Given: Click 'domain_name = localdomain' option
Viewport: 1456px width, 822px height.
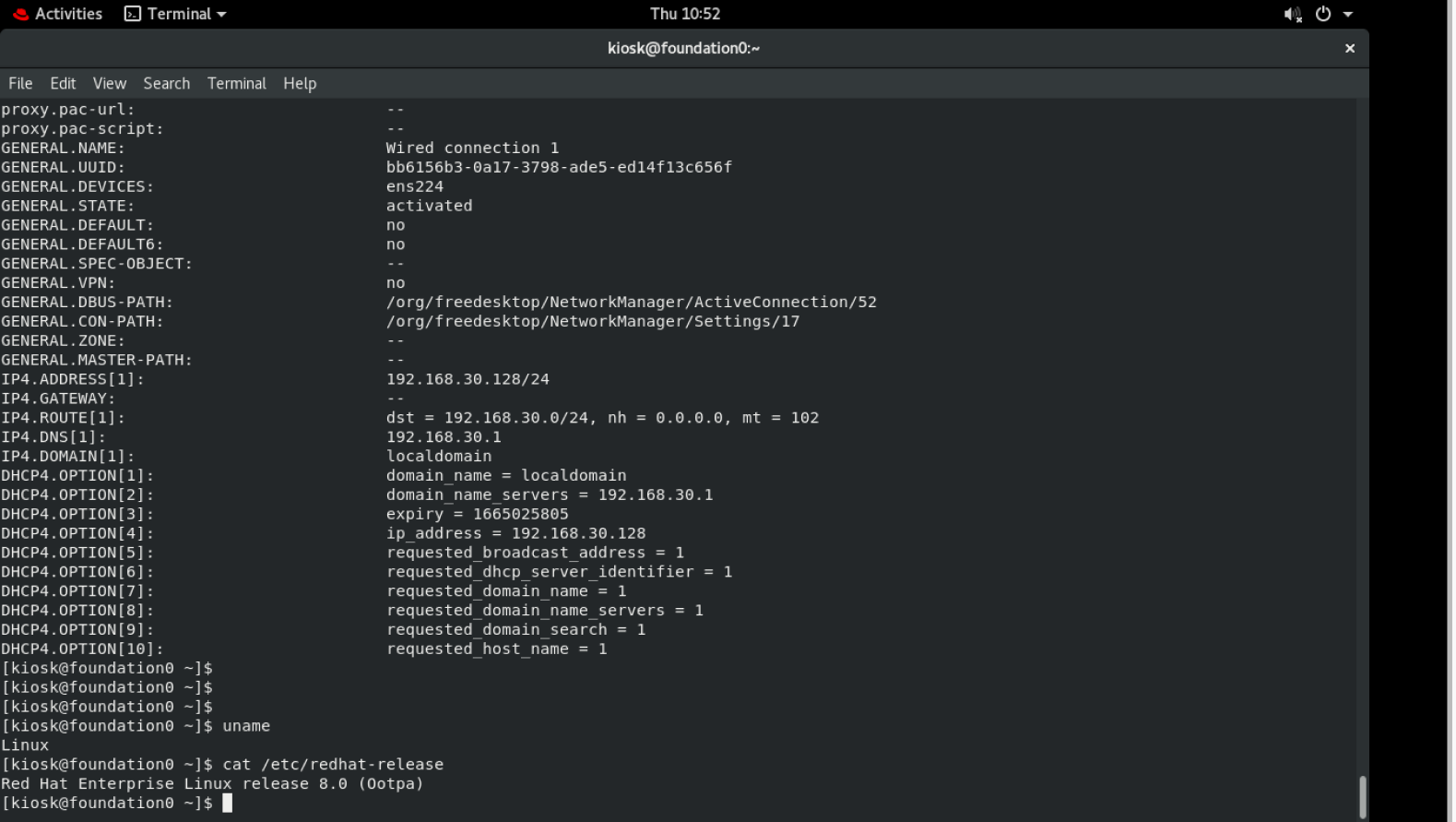Looking at the screenshot, I should pyautogui.click(x=506, y=476).
